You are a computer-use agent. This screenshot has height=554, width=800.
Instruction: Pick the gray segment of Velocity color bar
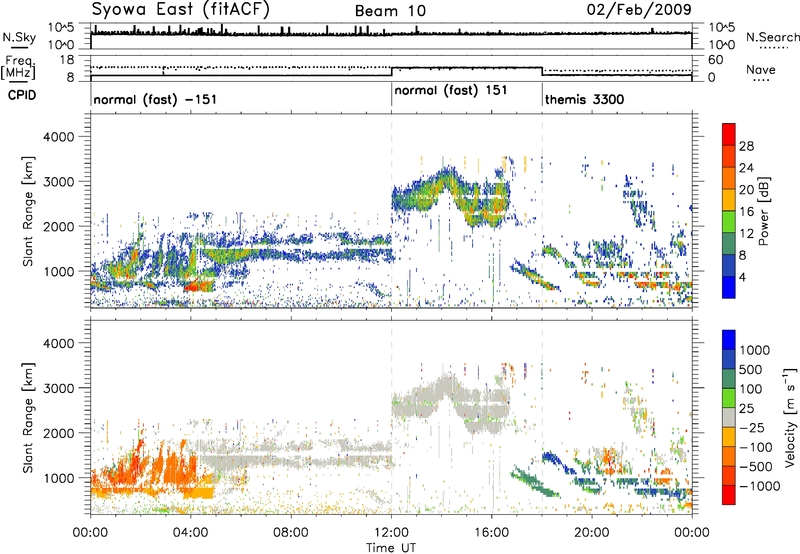click(x=729, y=418)
